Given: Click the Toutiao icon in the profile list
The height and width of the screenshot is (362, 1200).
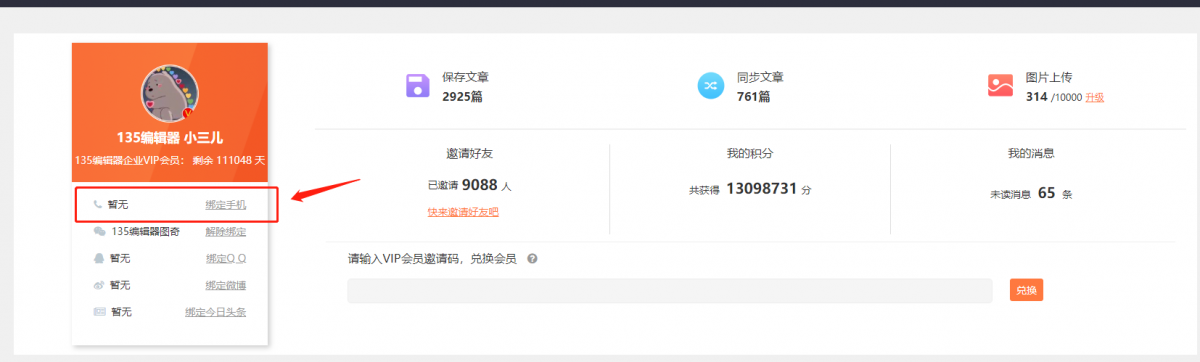Looking at the screenshot, I should [x=99, y=312].
